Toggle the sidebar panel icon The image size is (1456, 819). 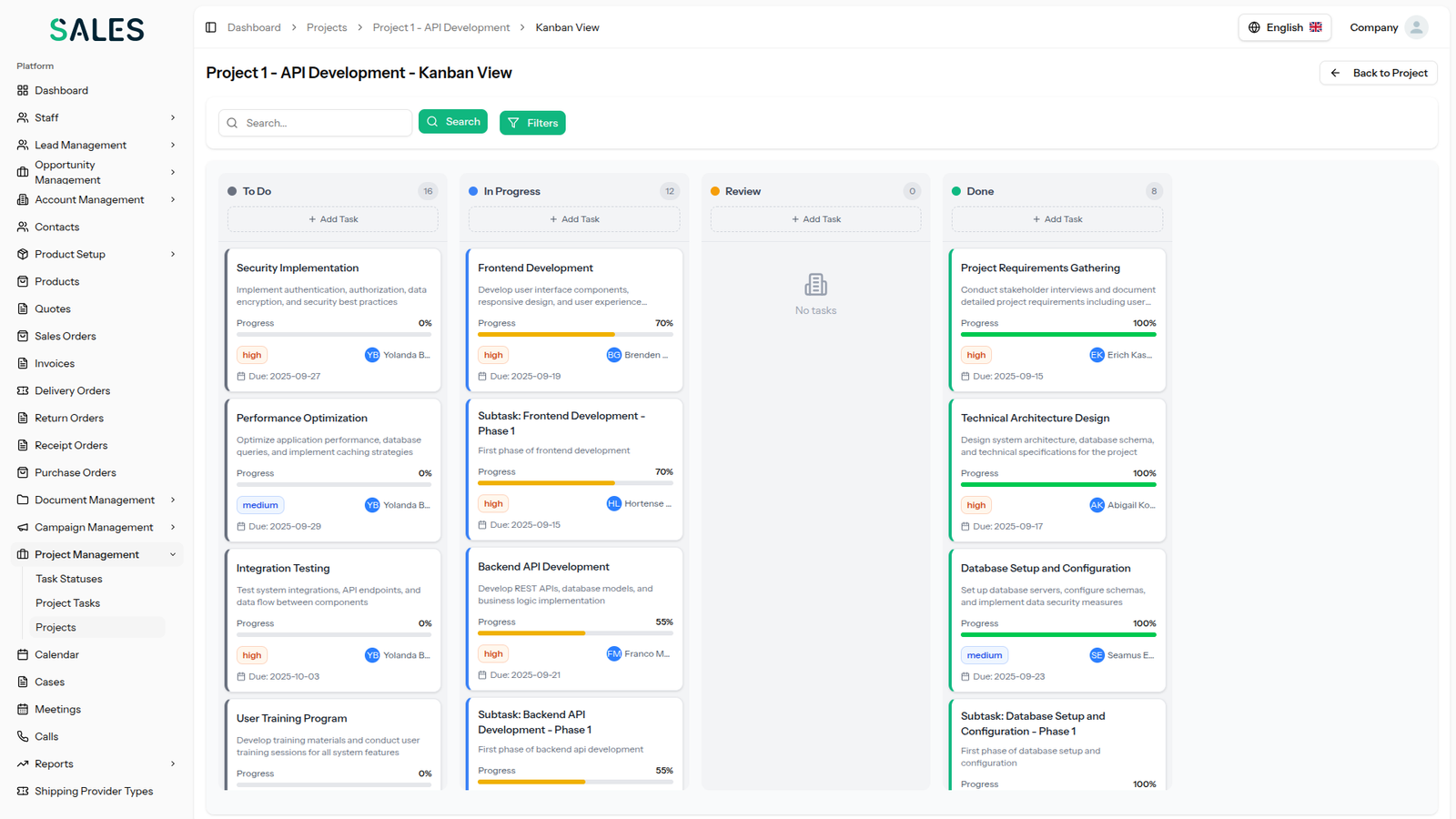click(211, 27)
